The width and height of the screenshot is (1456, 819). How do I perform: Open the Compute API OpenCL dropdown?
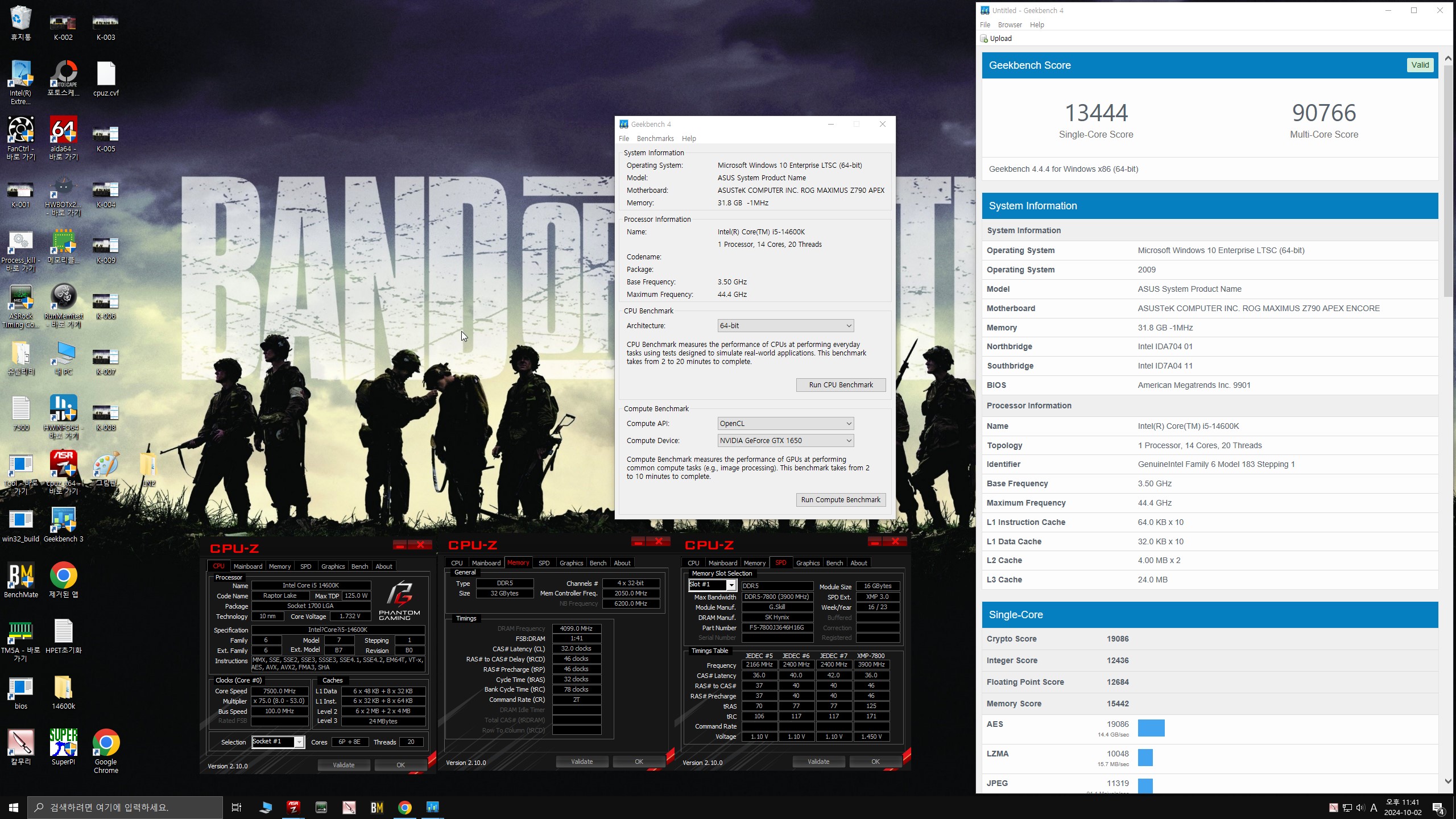point(785,424)
